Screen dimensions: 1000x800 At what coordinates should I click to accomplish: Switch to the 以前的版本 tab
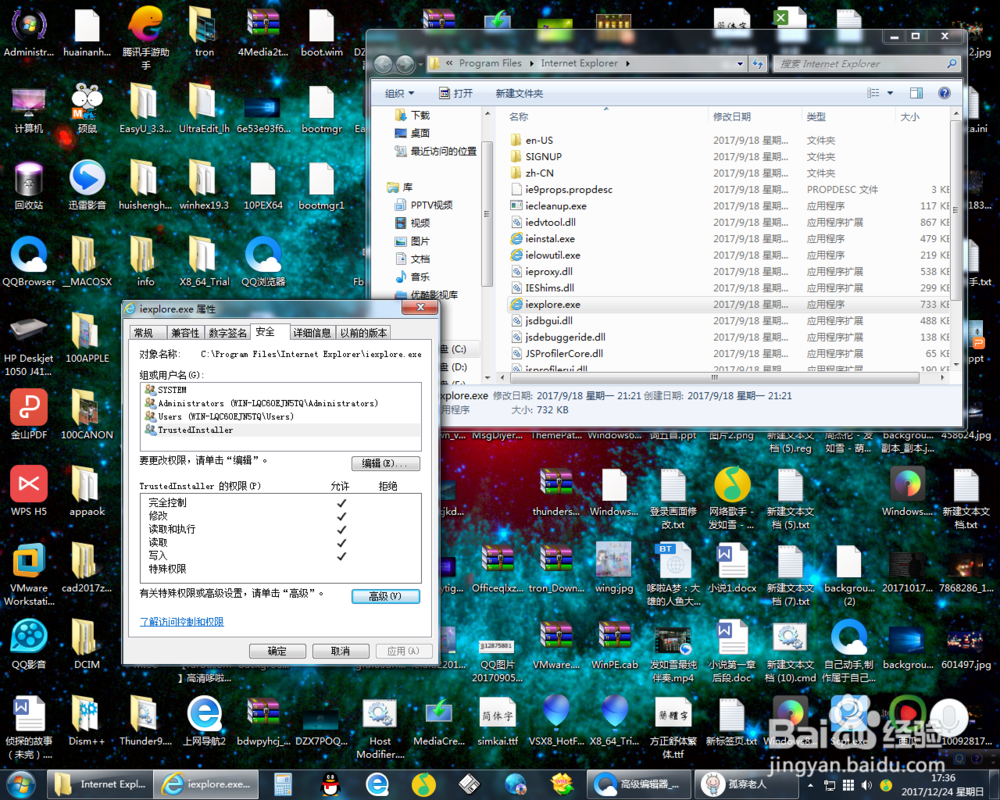point(363,333)
